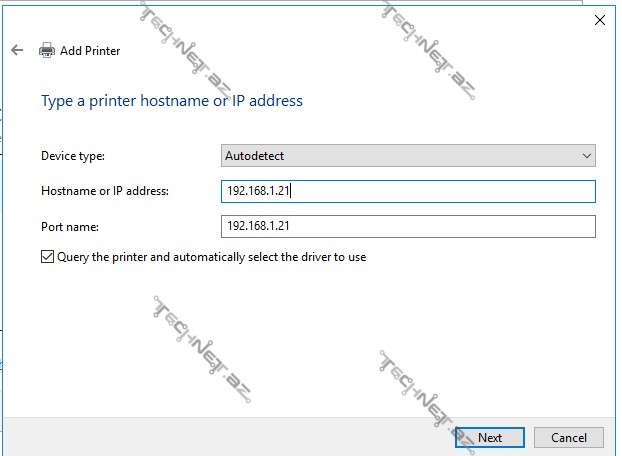
Task: Click the Tech-Net.az watermark below the checkbox
Action: pos(202,346)
